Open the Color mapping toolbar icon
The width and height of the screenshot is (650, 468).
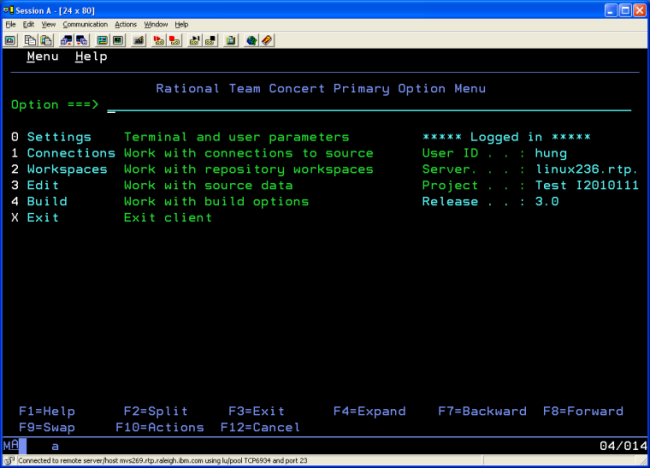(x=118, y=40)
